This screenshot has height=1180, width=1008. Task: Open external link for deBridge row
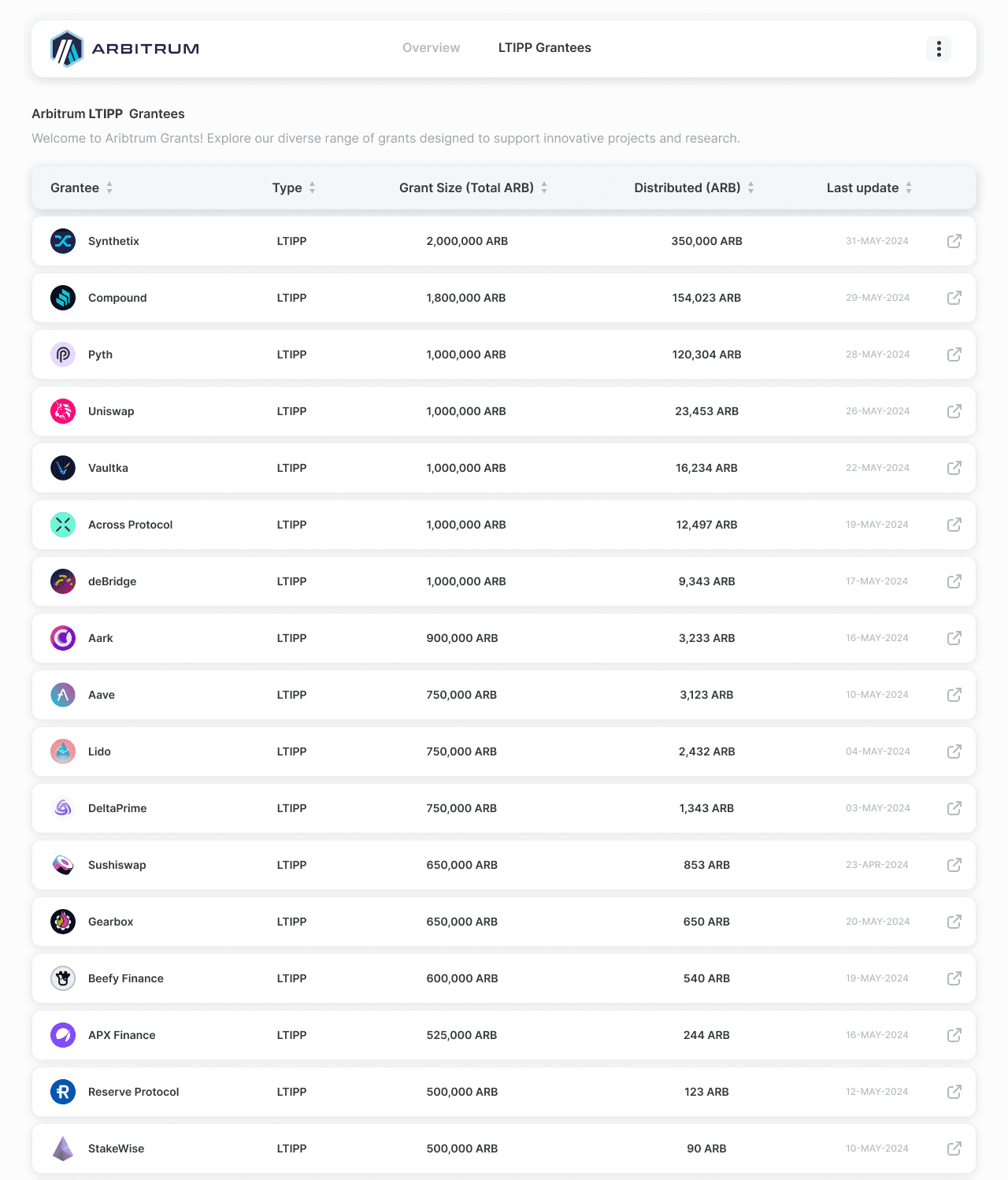tap(954, 581)
